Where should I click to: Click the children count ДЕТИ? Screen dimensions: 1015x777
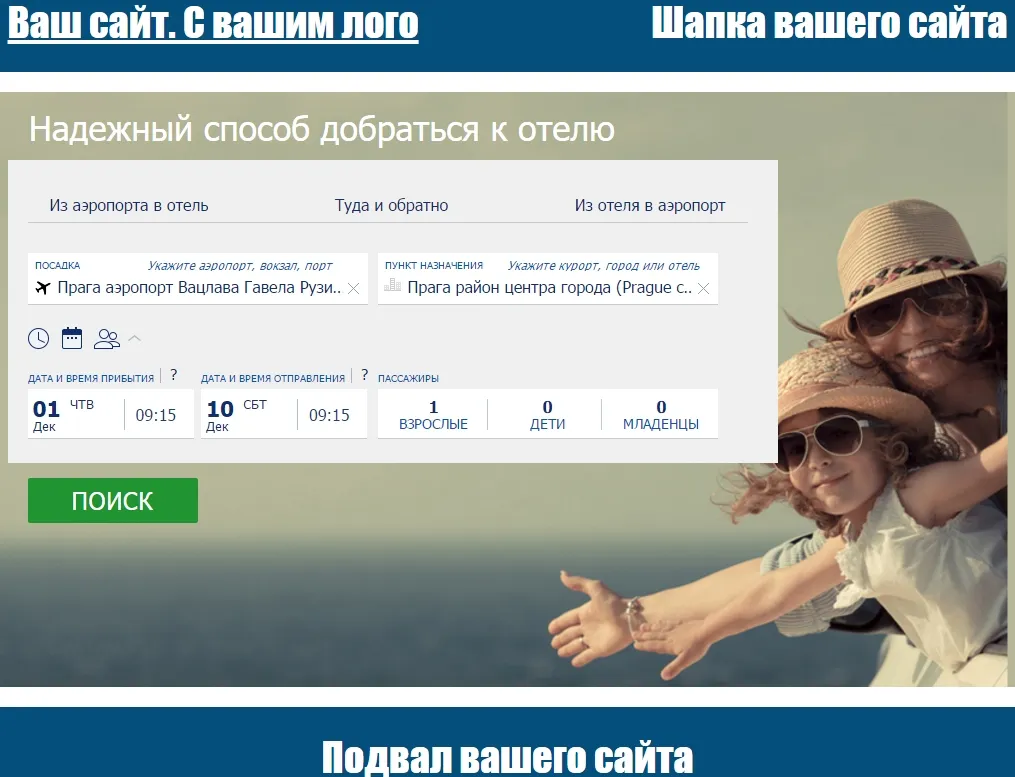(547, 414)
